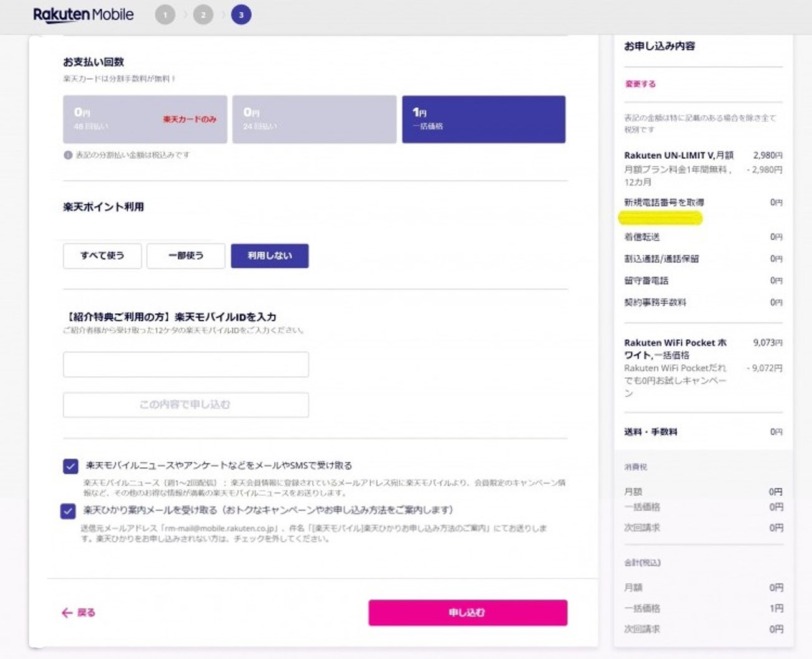Click the Rakuten WiFi Pocket ホワイト text
The image size is (812, 659).
(x=675, y=349)
